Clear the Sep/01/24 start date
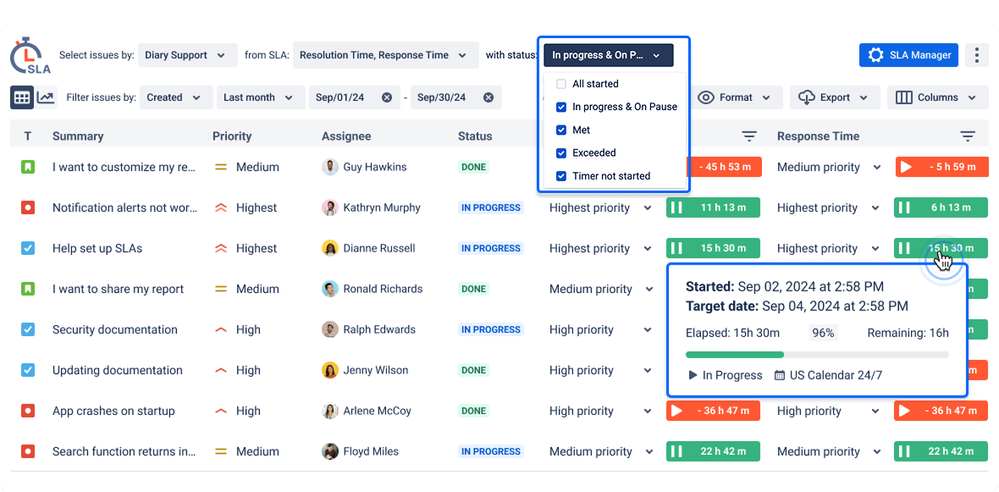Viewport: 999px width, 492px height. point(387,98)
